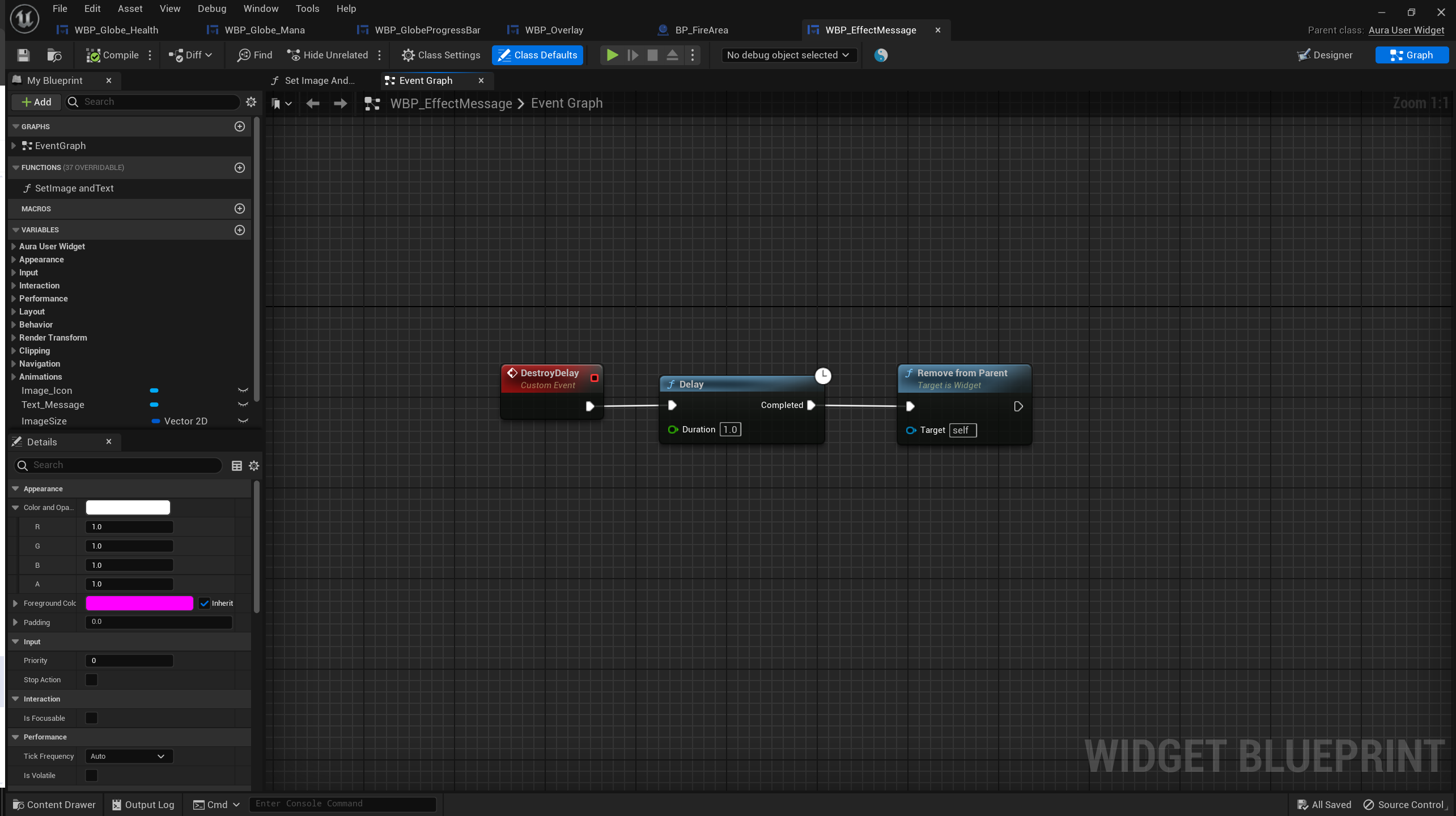Click the Find toolbar button

coord(255,55)
